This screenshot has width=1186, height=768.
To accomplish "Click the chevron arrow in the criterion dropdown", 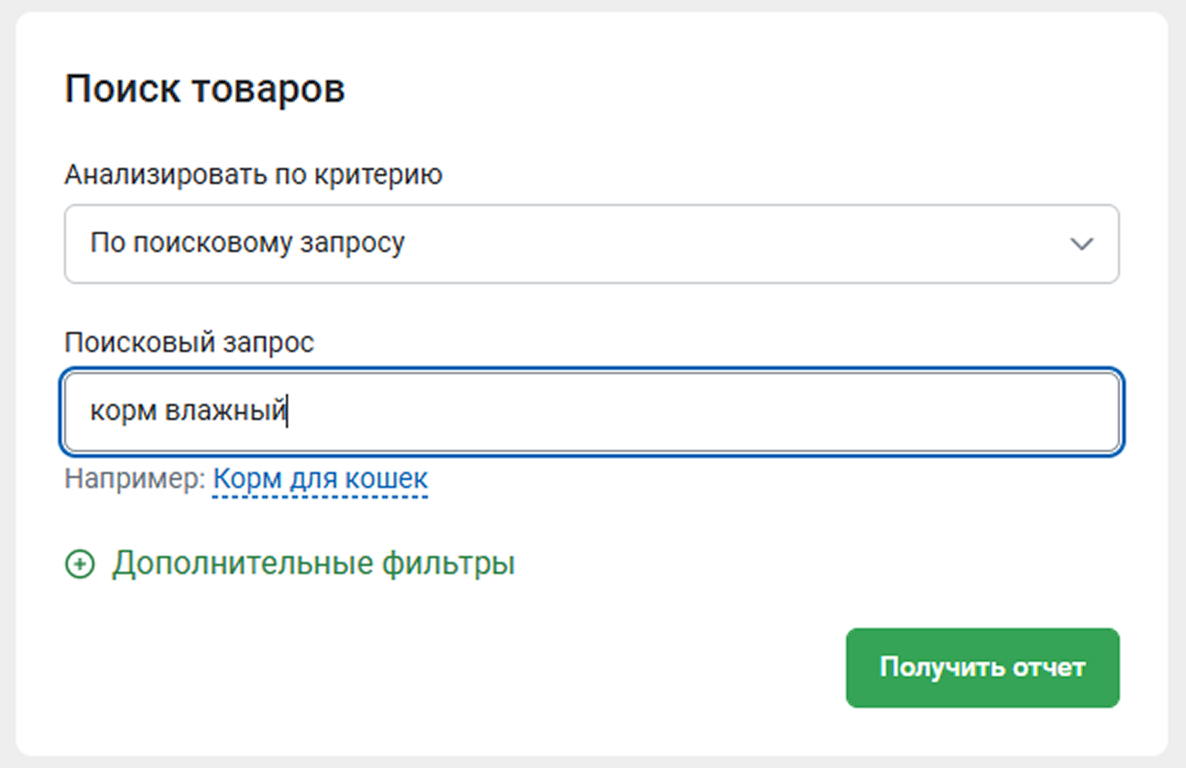I will coord(1081,244).
